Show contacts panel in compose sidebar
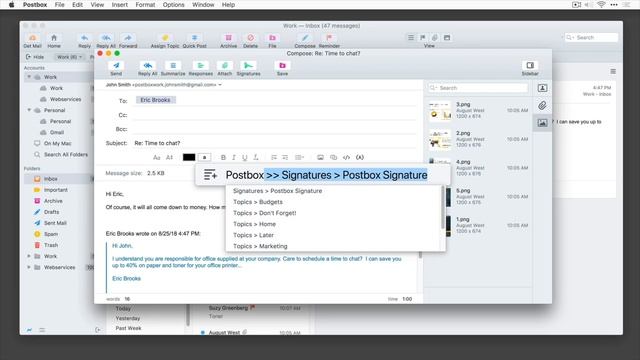This screenshot has width=640, height=360. pyautogui.click(x=542, y=88)
